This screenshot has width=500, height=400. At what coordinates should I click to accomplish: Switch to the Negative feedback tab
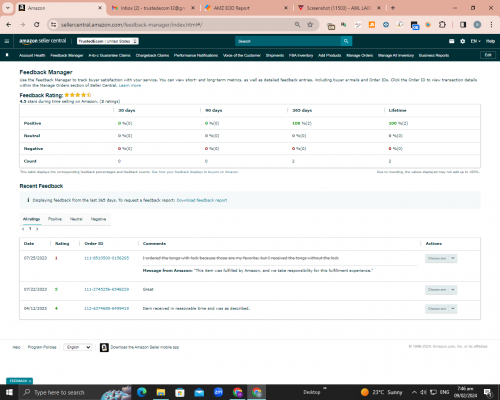[x=98, y=219]
